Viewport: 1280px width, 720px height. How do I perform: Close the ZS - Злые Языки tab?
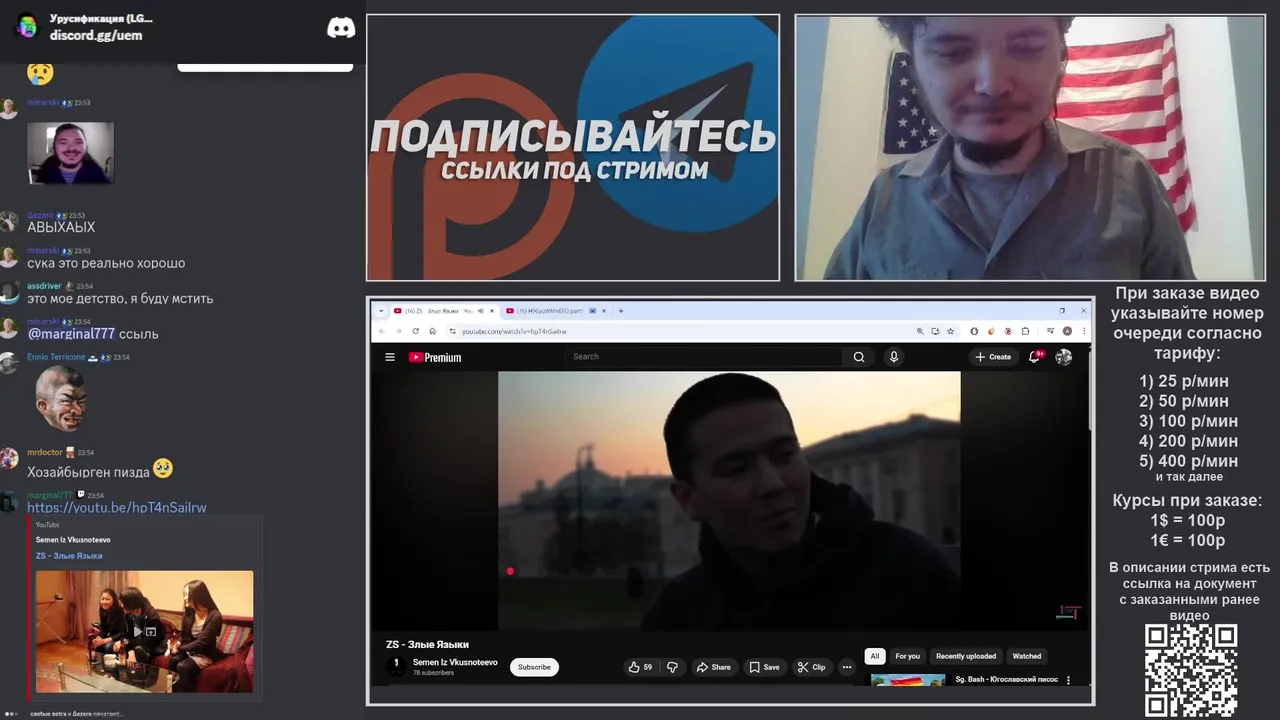click(x=492, y=311)
